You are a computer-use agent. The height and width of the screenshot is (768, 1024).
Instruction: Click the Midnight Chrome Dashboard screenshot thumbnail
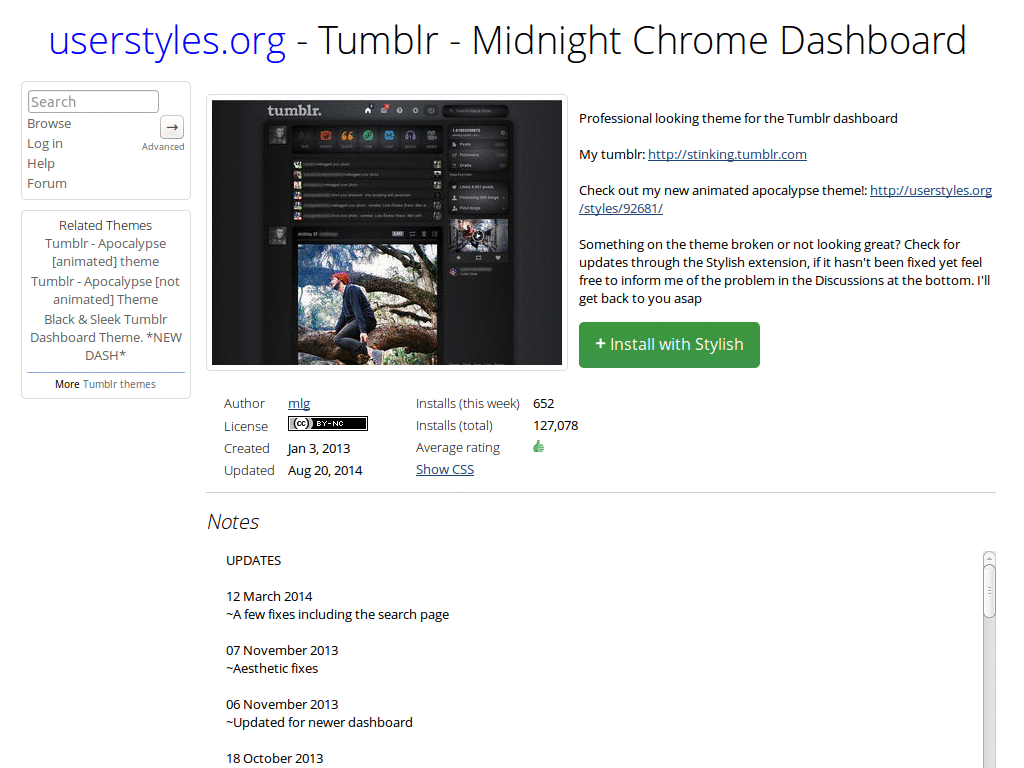[x=387, y=232]
